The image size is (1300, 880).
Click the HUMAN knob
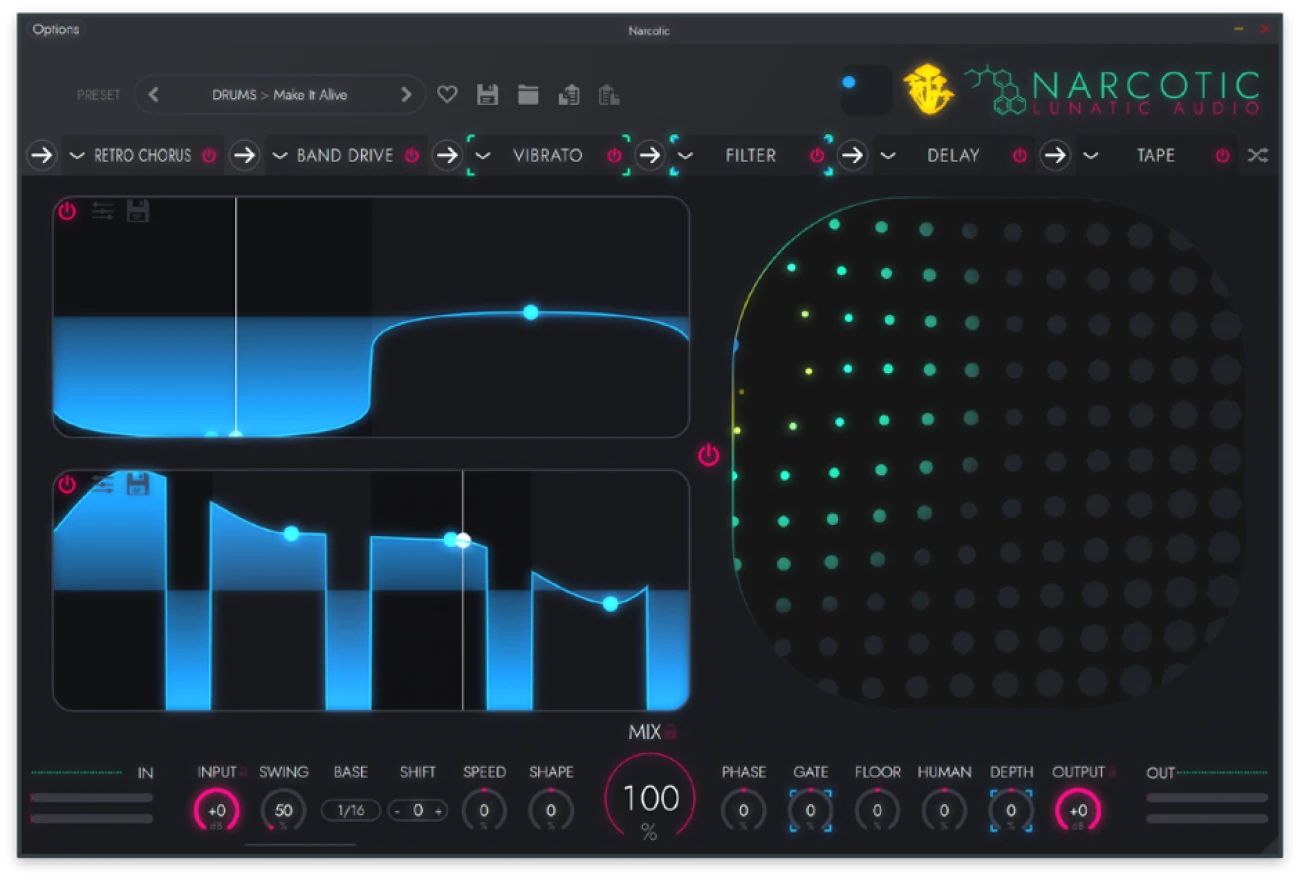(x=944, y=811)
